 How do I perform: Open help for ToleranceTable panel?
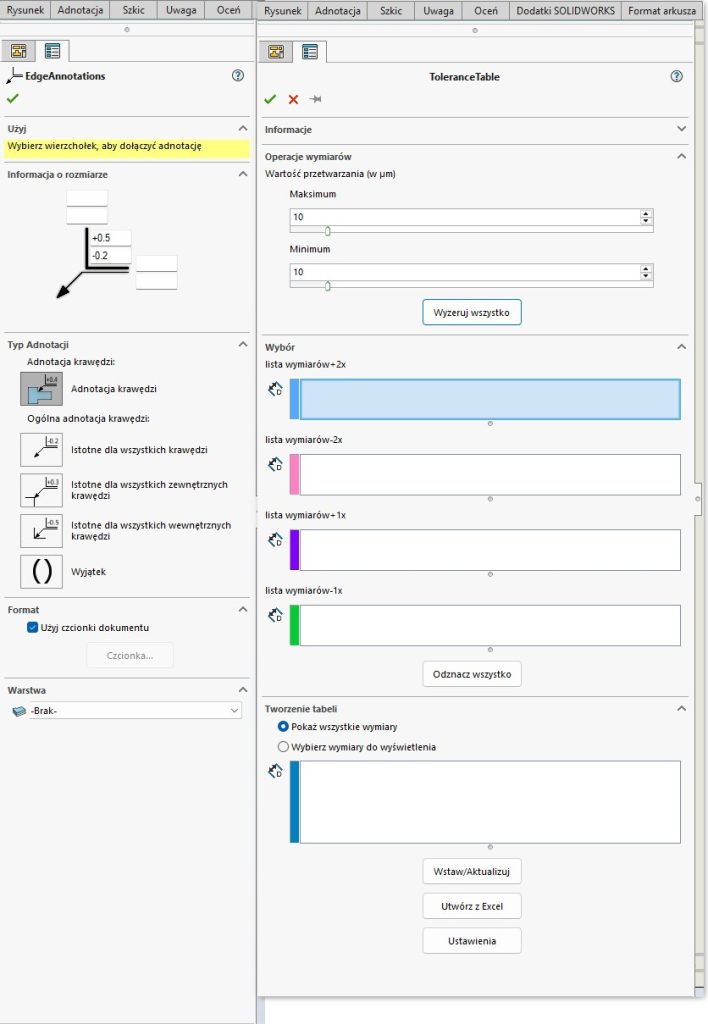point(677,76)
